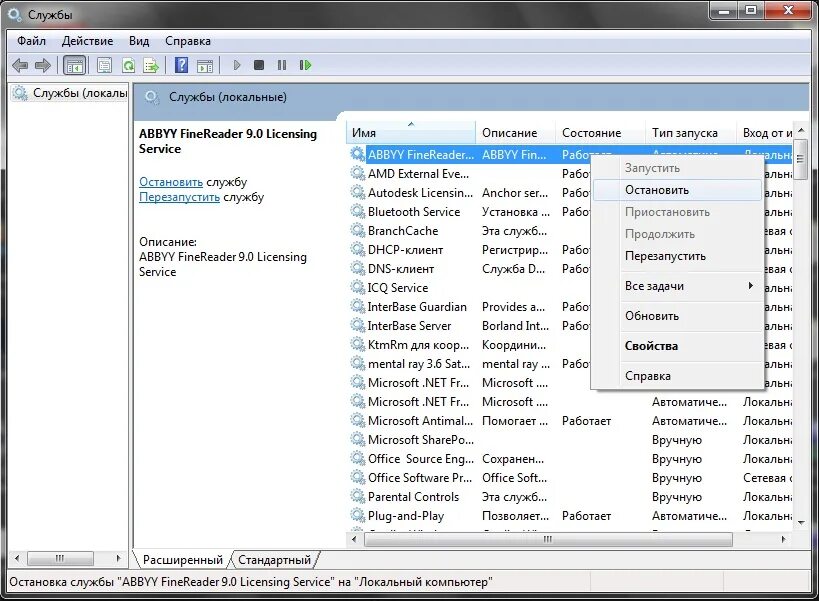Open the Справка menu in menu bar
819x601 pixels.
click(x=188, y=41)
